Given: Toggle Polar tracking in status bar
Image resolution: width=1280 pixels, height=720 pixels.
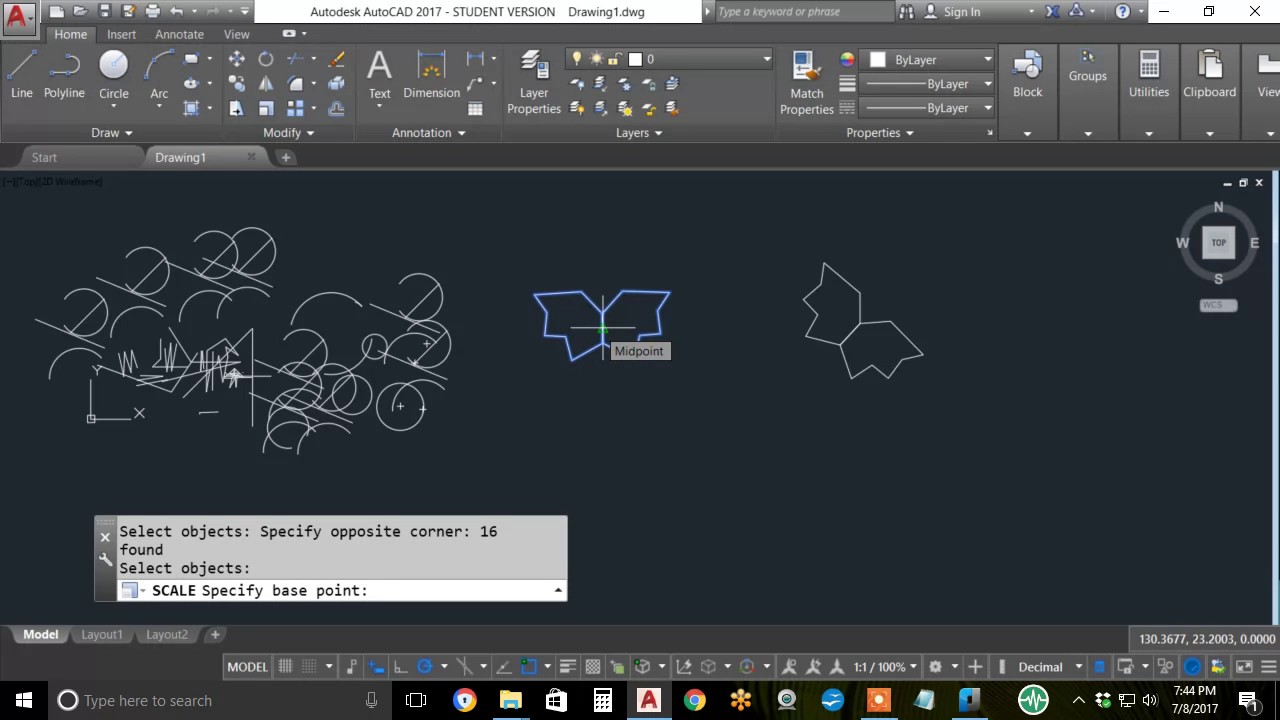Looking at the screenshot, I should [425, 667].
